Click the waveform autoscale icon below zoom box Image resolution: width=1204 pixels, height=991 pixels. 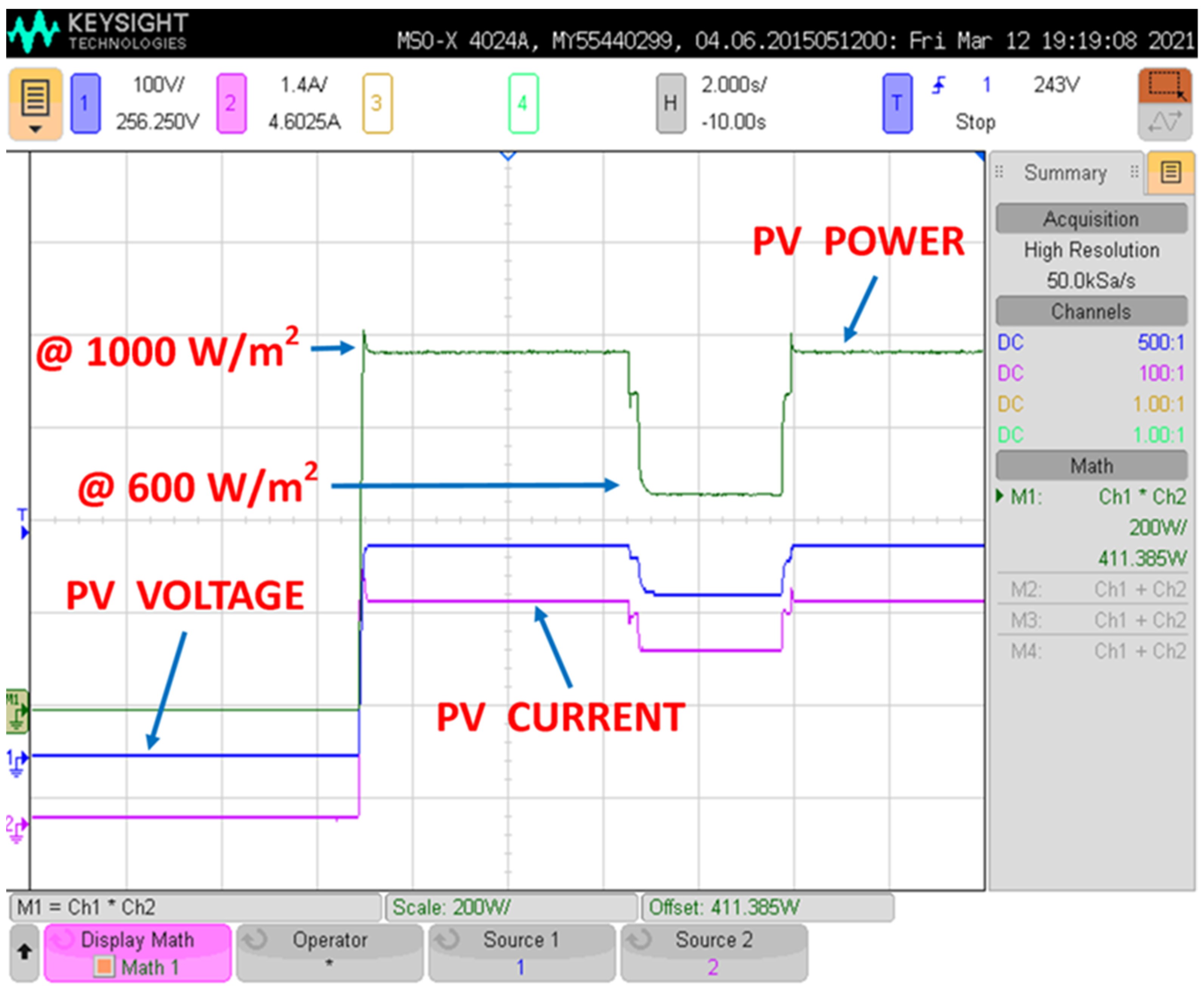pos(1165,122)
